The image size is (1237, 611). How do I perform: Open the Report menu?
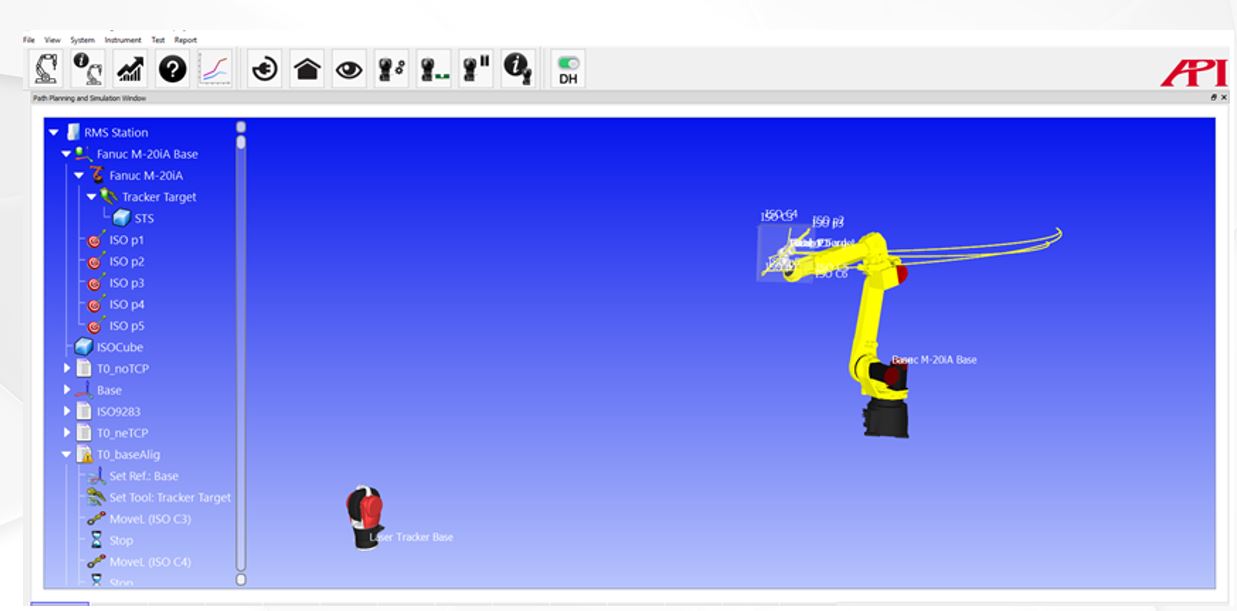(x=185, y=40)
